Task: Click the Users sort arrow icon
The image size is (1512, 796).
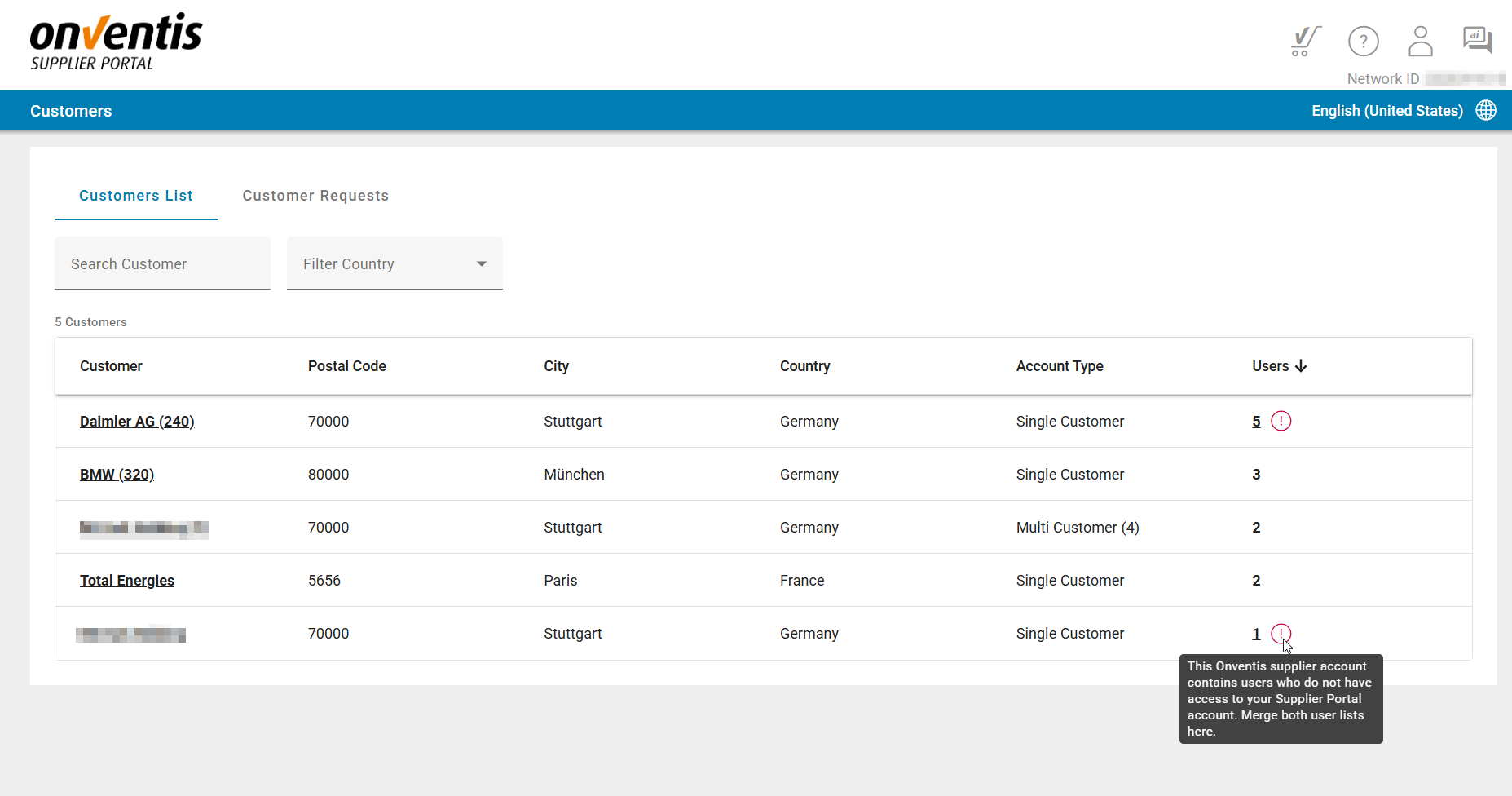Action: pyautogui.click(x=1301, y=366)
